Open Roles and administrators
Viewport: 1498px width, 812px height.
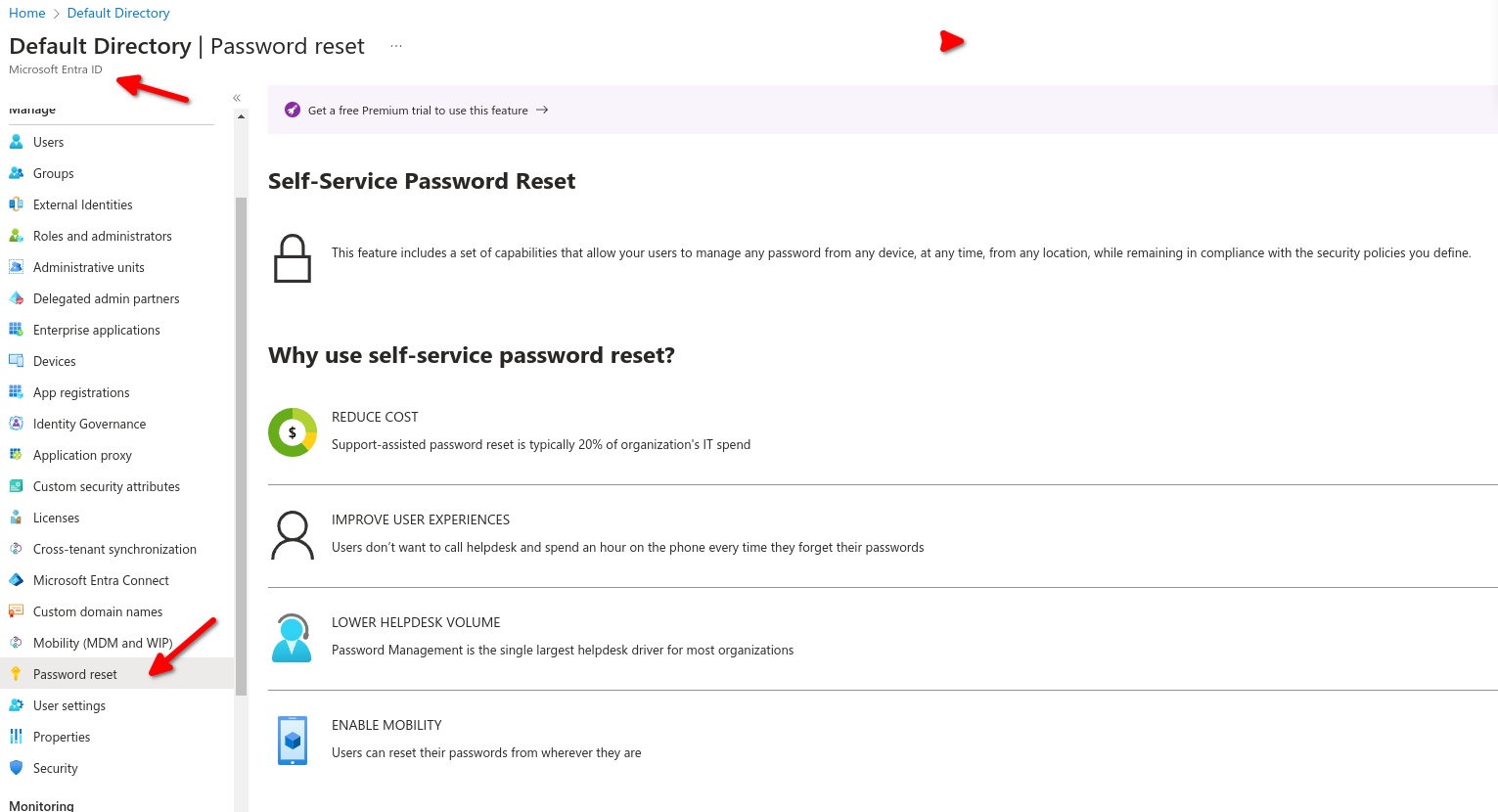(x=102, y=236)
